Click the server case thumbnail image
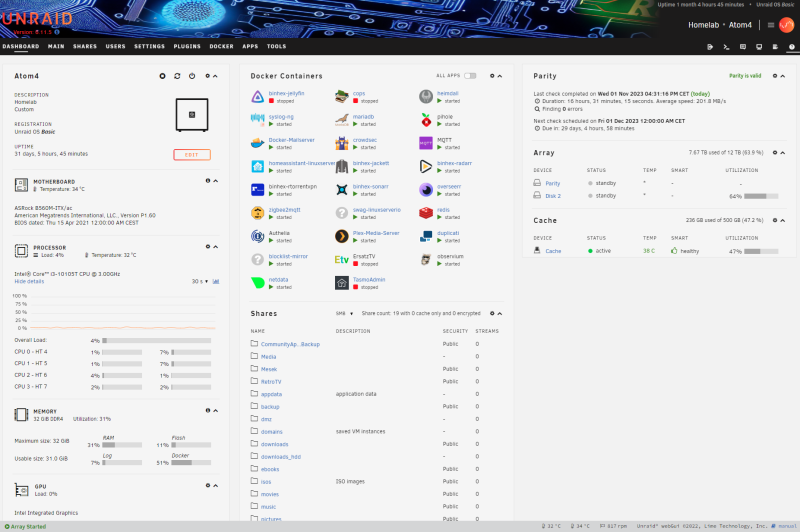 tap(192, 115)
